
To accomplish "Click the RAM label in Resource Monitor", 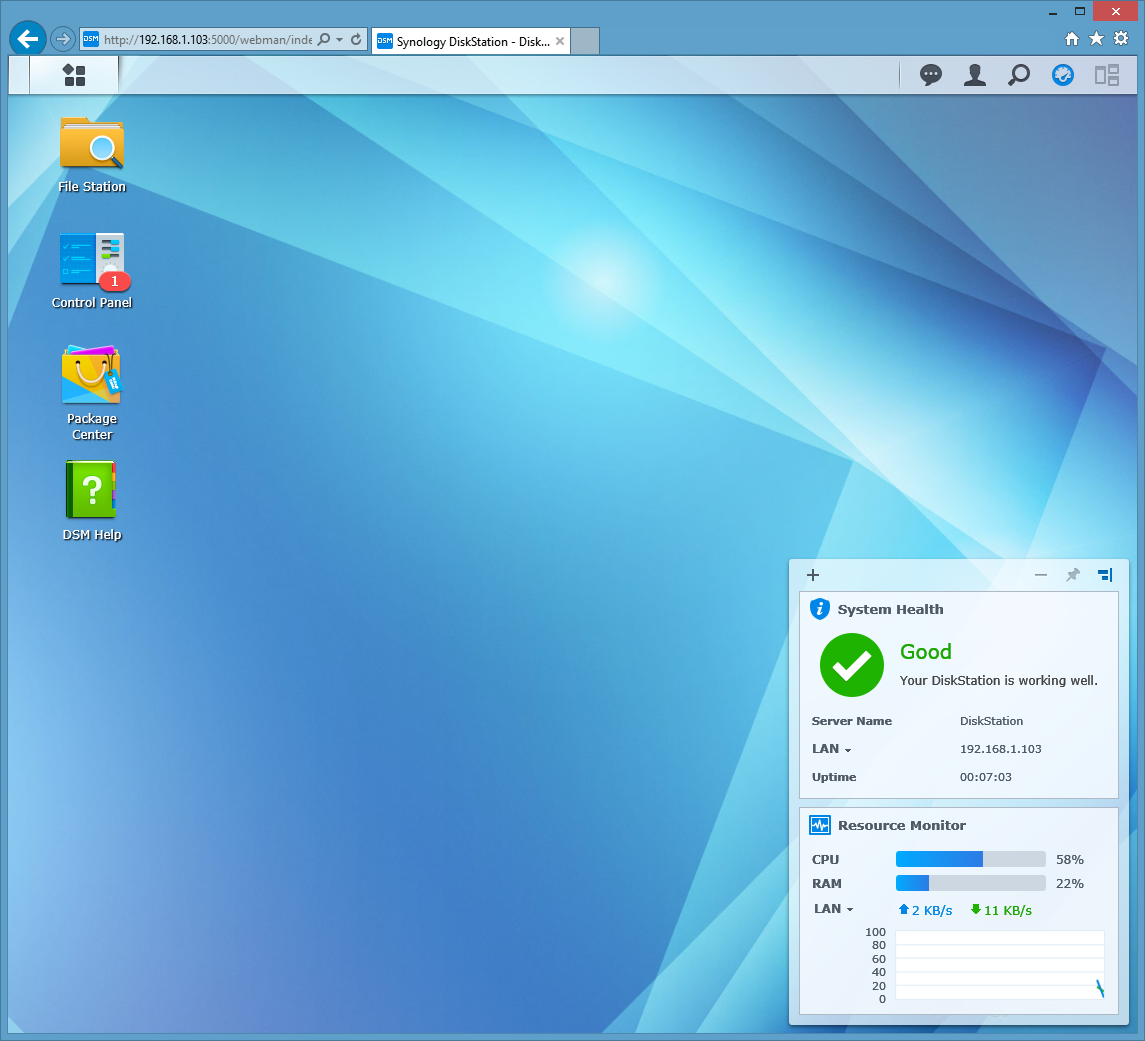I will tap(827, 884).
